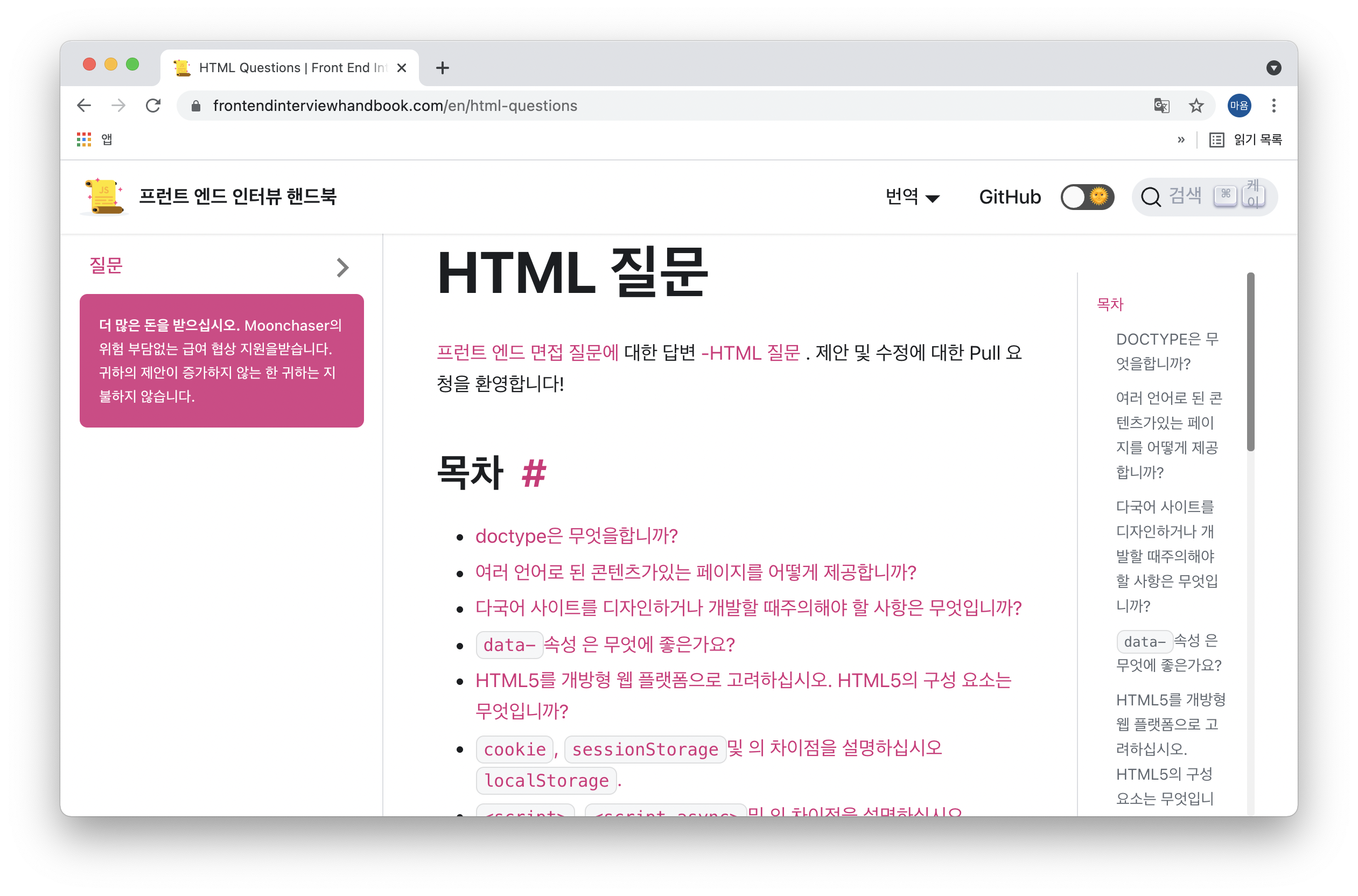Open the tab search arrow at top right
Image resolution: width=1358 pixels, height=896 pixels.
click(1273, 68)
